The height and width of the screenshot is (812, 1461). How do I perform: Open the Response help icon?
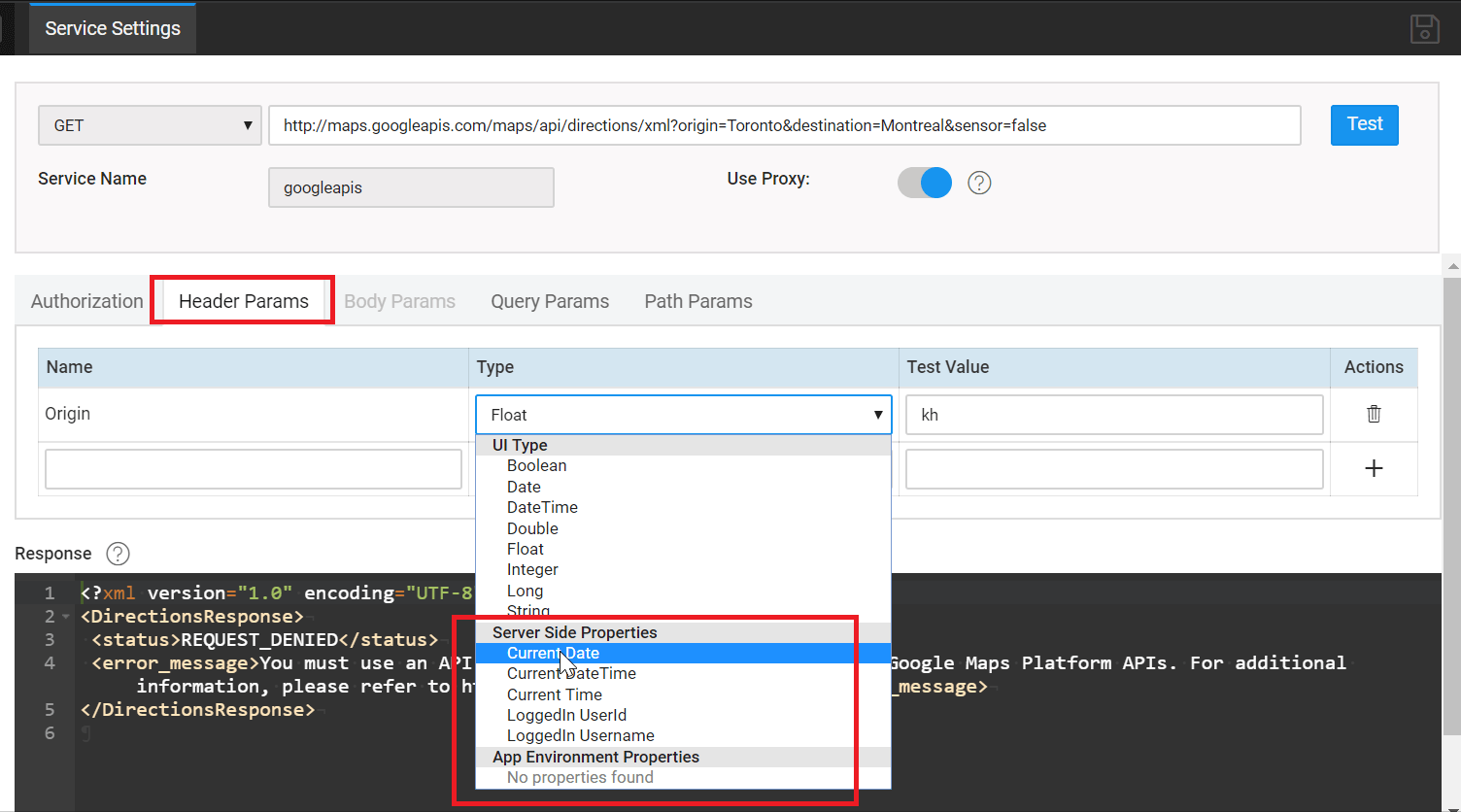(118, 554)
